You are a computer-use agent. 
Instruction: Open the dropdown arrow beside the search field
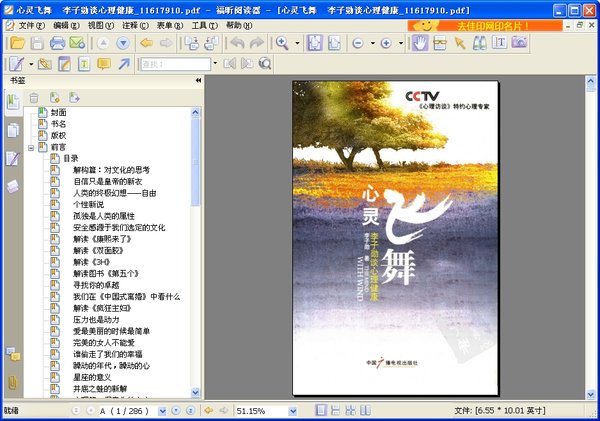215,63
